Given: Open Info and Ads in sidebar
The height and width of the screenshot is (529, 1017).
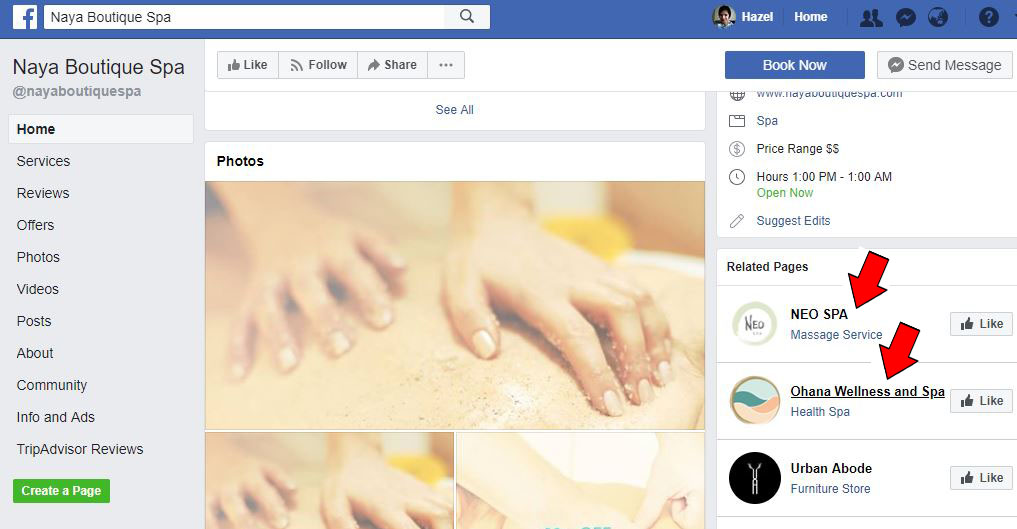Looking at the screenshot, I should click(56, 417).
